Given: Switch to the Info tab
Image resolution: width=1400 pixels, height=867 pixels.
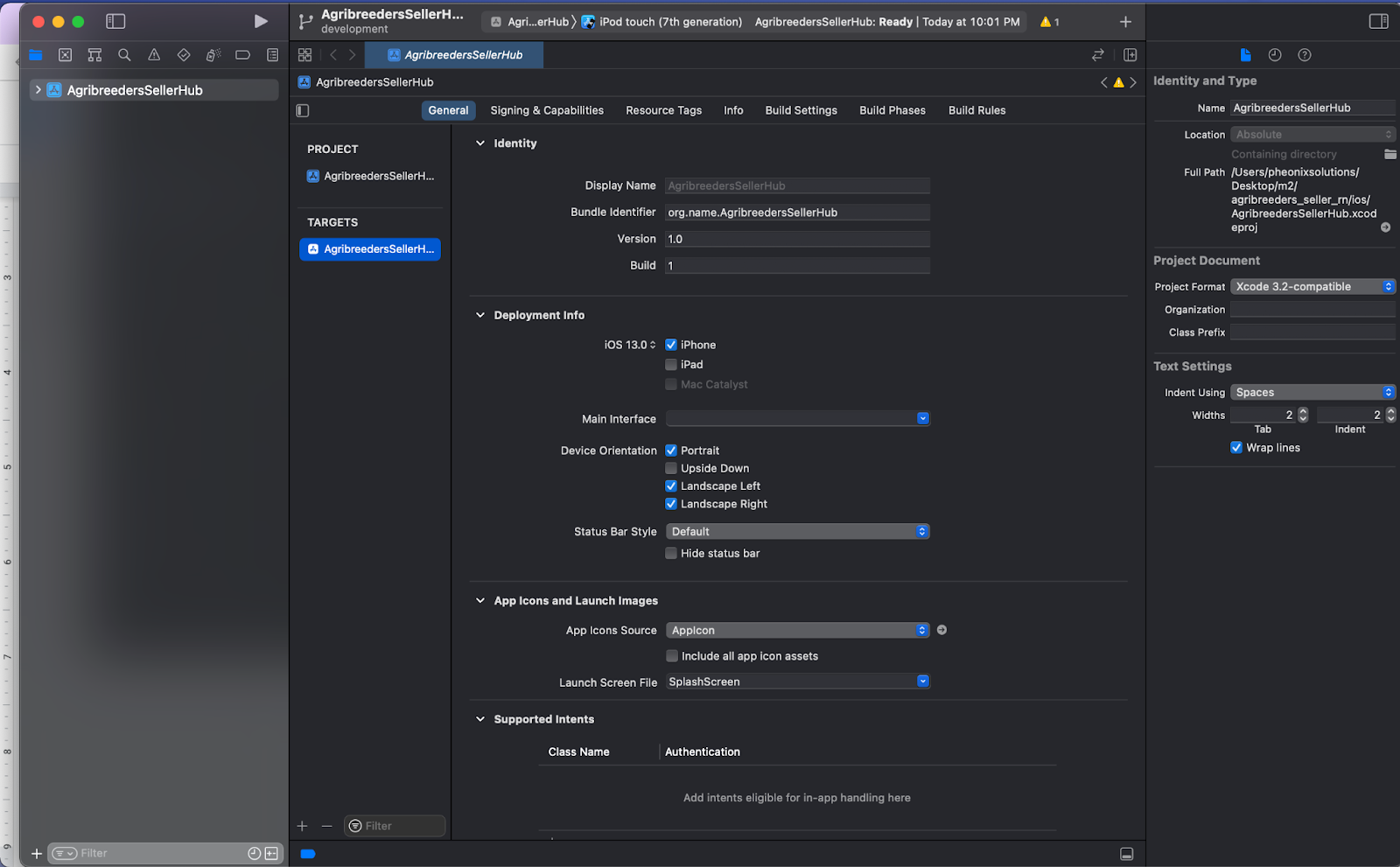Looking at the screenshot, I should [733, 110].
